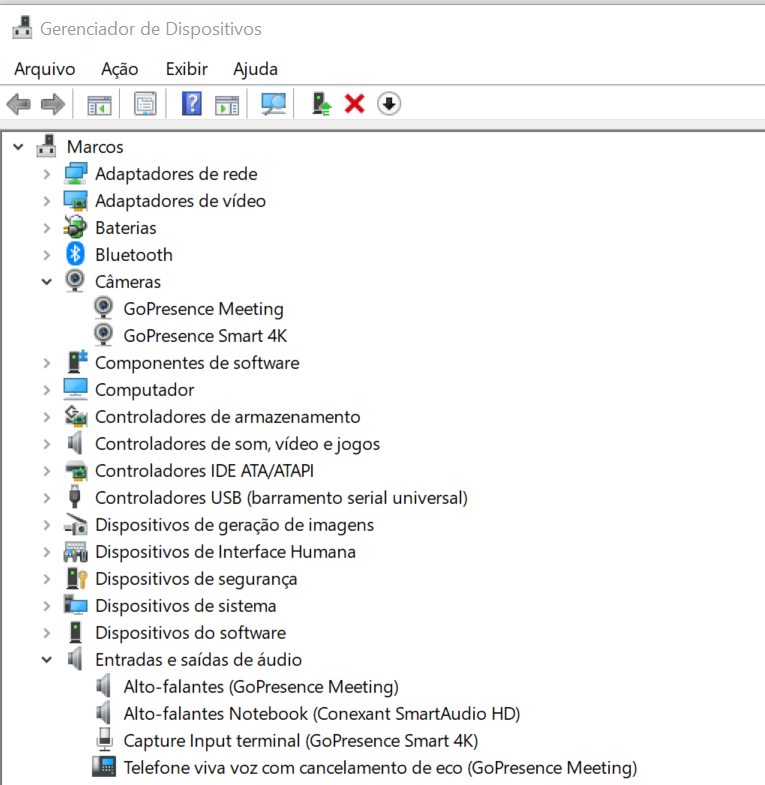Screen dimensions: 765x785
Task: Select Capture Input terminal (GoPresence Smart 4K)
Action: 301,741
